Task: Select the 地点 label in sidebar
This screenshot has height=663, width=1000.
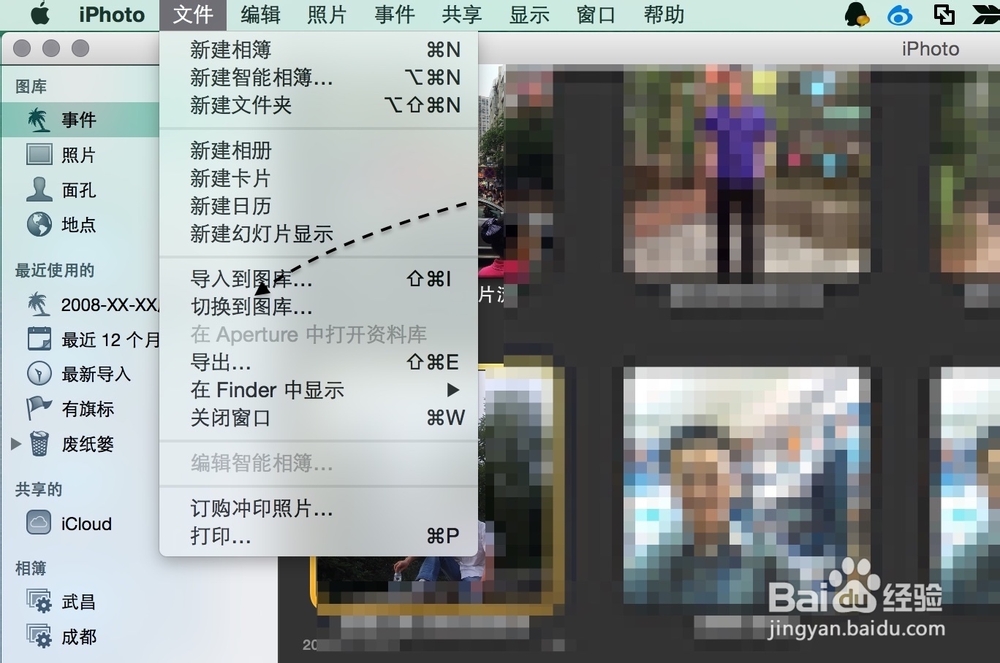Action: [78, 224]
